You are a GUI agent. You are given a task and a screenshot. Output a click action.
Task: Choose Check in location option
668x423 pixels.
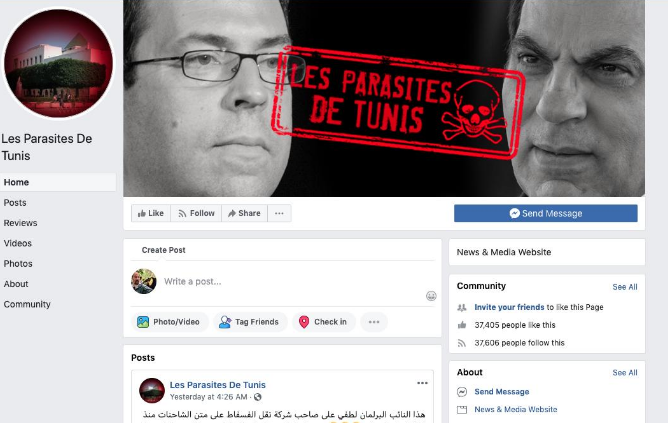(x=323, y=322)
